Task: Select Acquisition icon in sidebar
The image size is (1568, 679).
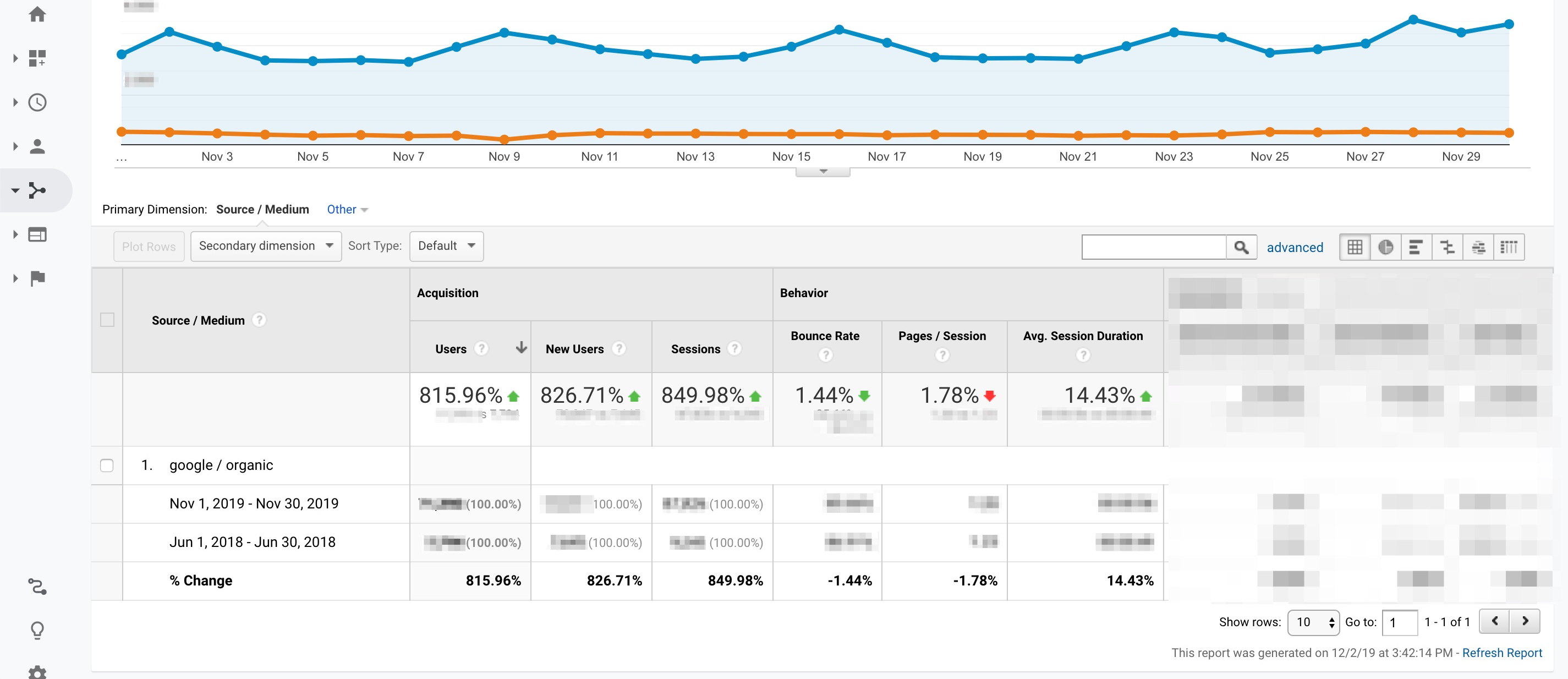Action: [38, 190]
